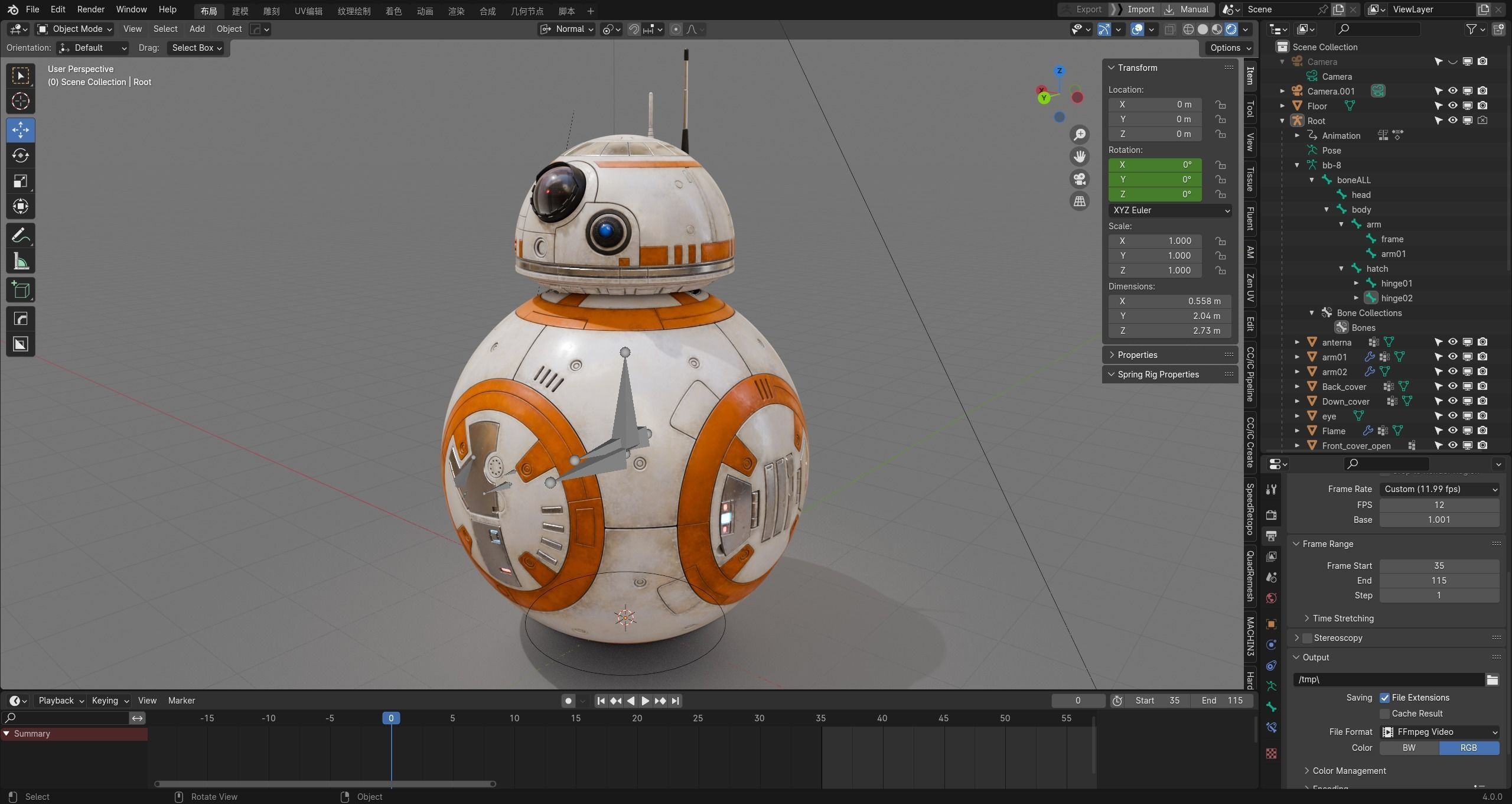Viewport: 1512px width, 804px height.
Task: Activate the Transform tool
Action: 21,206
